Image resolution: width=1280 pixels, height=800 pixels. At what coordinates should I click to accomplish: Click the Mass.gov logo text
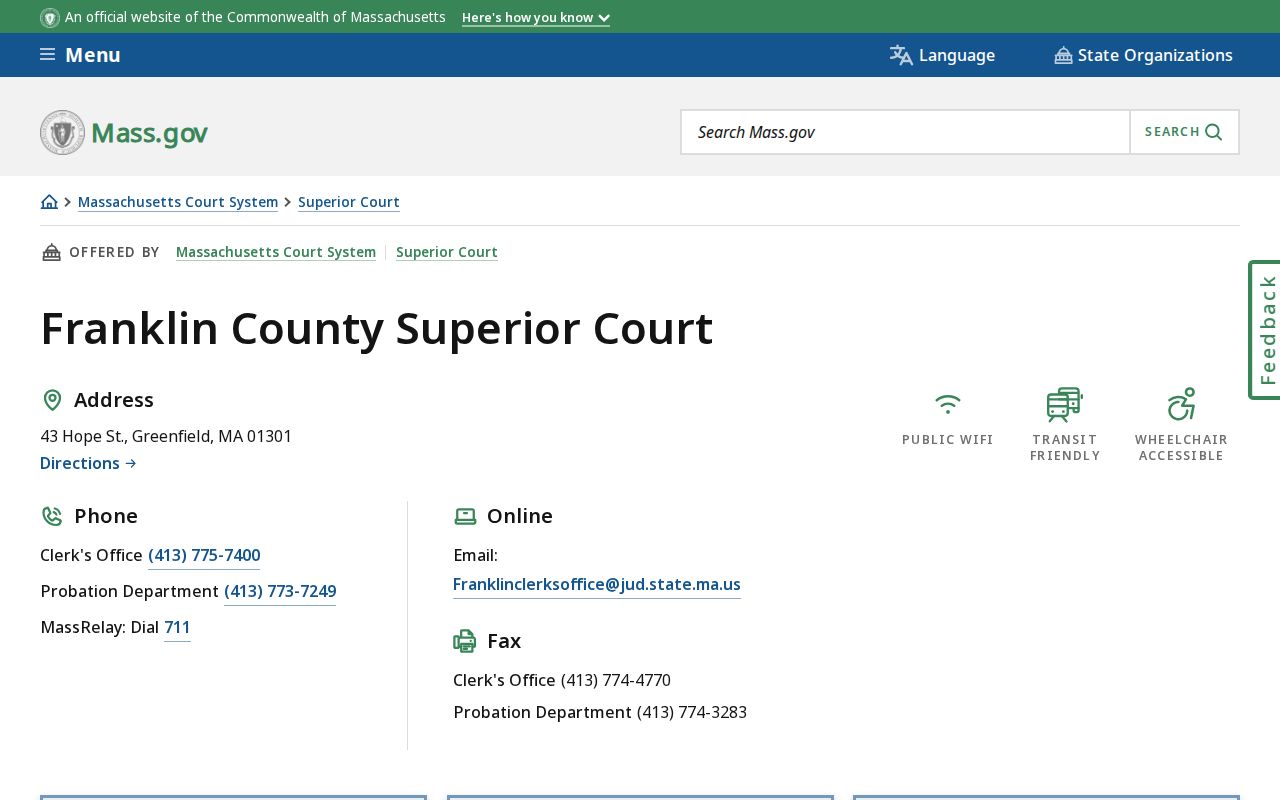150,133
